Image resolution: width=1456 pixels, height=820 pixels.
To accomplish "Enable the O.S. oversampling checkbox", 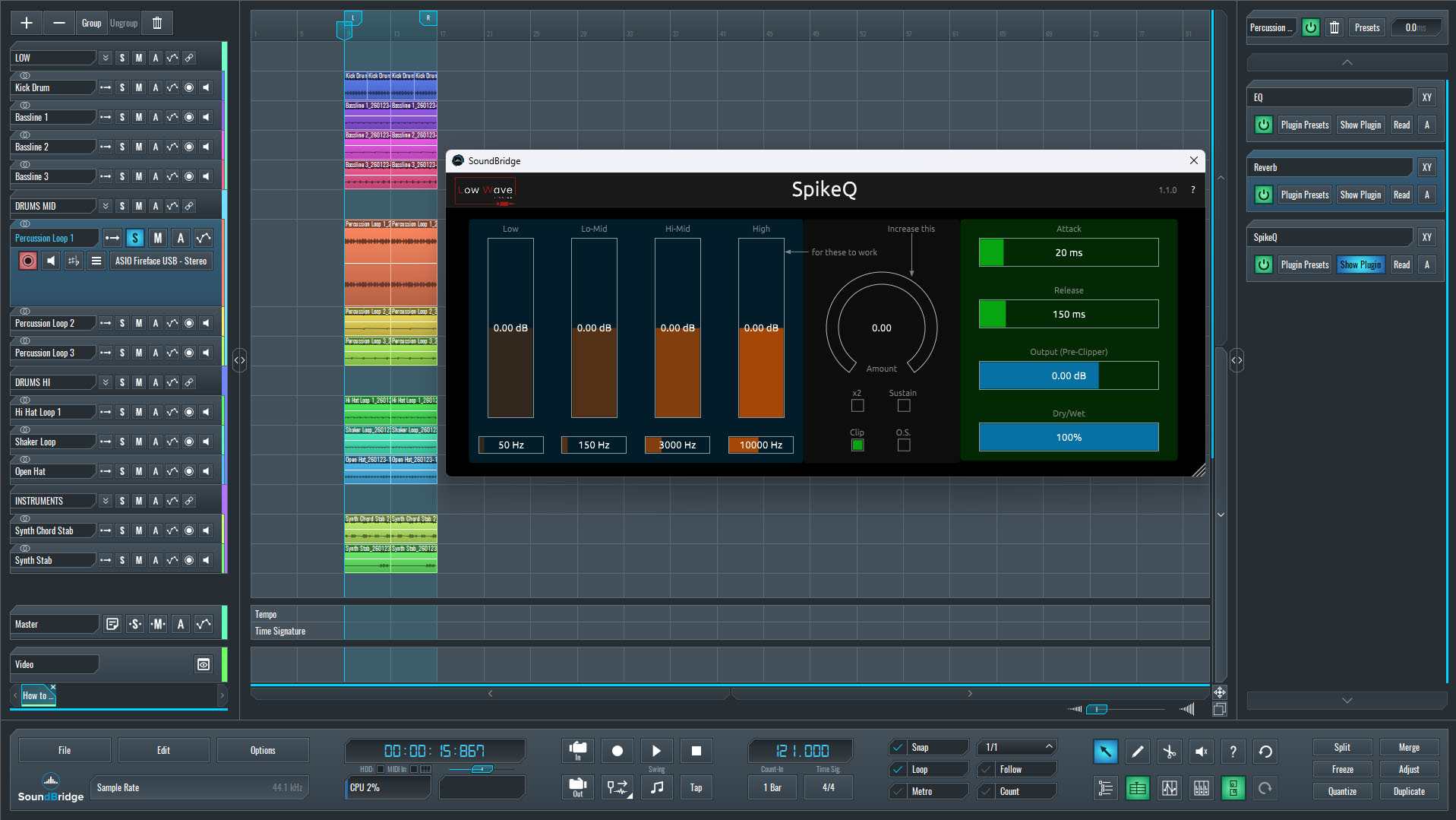I will point(903,445).
